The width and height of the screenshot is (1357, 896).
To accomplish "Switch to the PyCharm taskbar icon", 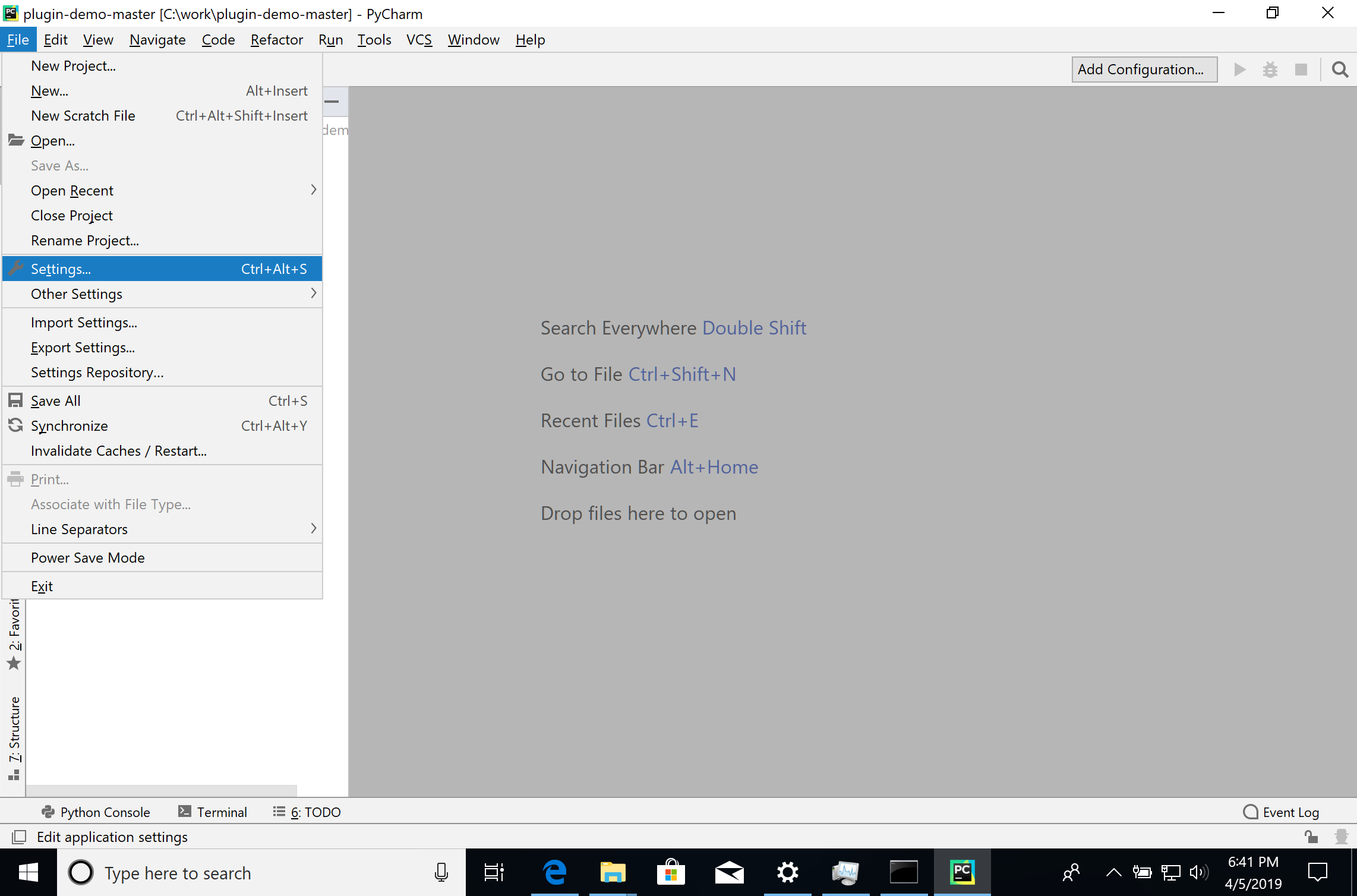I will pyautogui.click(x=962, y=872).
